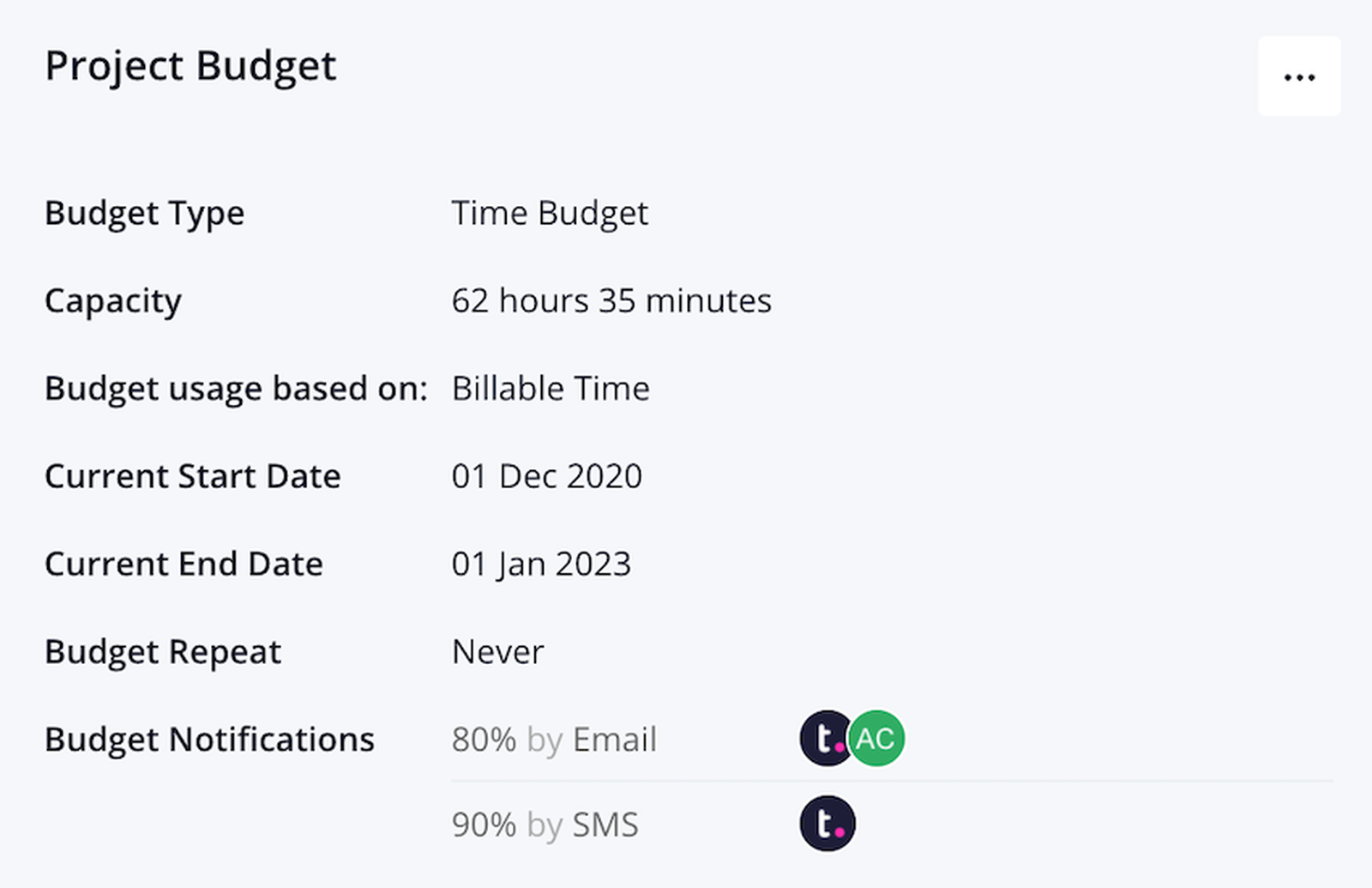Select the green "AC" avatar icon
Screen dimensions: 1372x888
click(877, 738)
